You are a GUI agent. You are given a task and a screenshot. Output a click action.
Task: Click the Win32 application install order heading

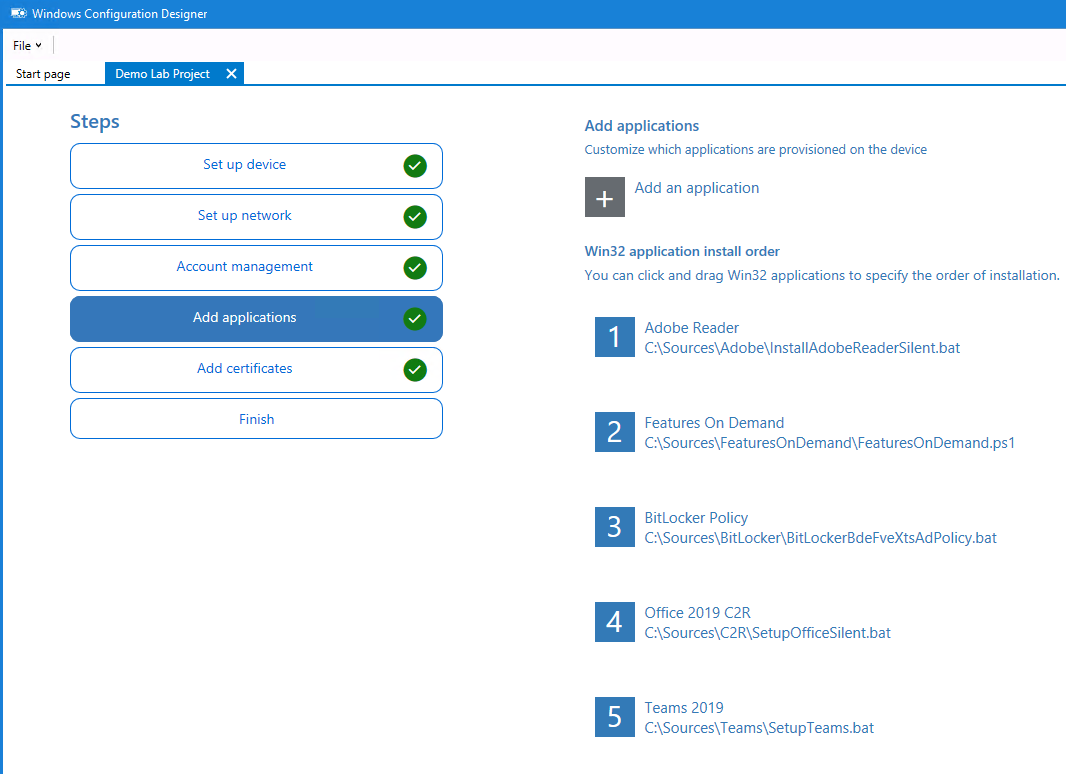682,252
